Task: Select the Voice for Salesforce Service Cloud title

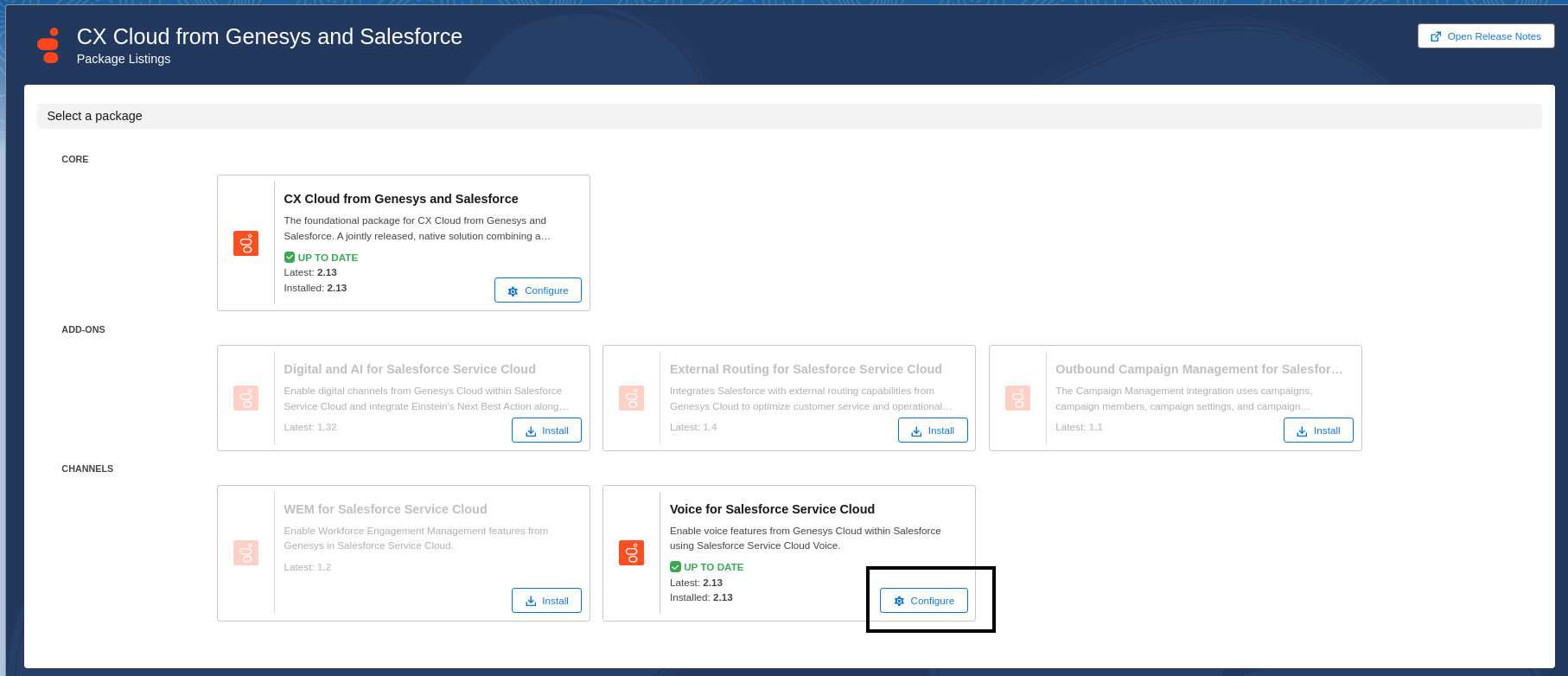Action: pos(772,509)
